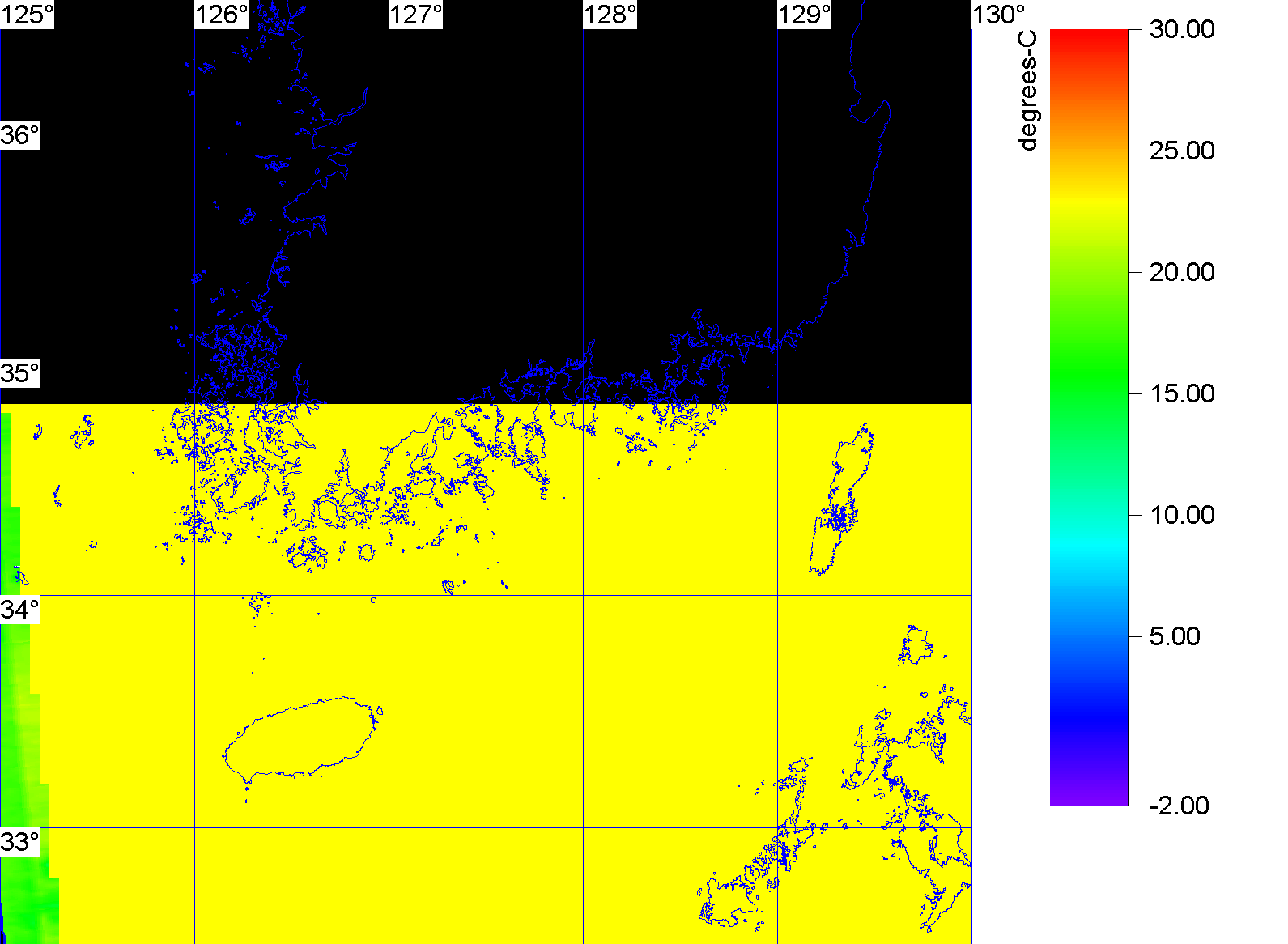
Task: Select the 20.00 colorbar tick value
Action: [x=1182, y=272]
